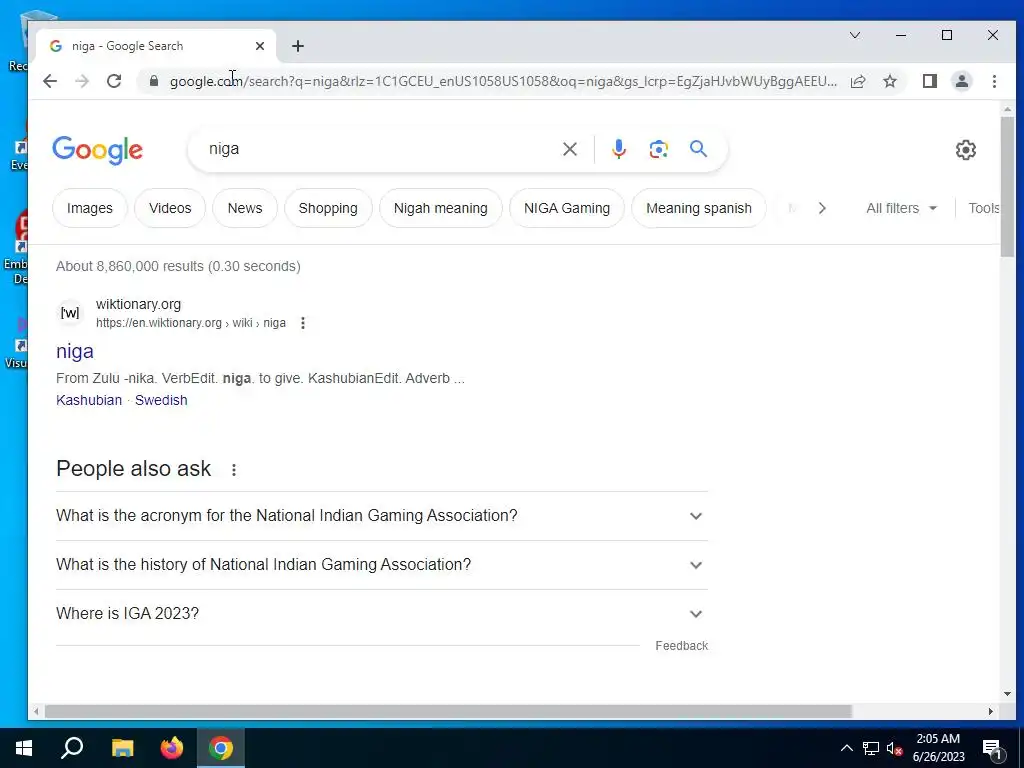Screen dimensions: 1024x768
Task: Open the network status tray icon
Action: 871,748
